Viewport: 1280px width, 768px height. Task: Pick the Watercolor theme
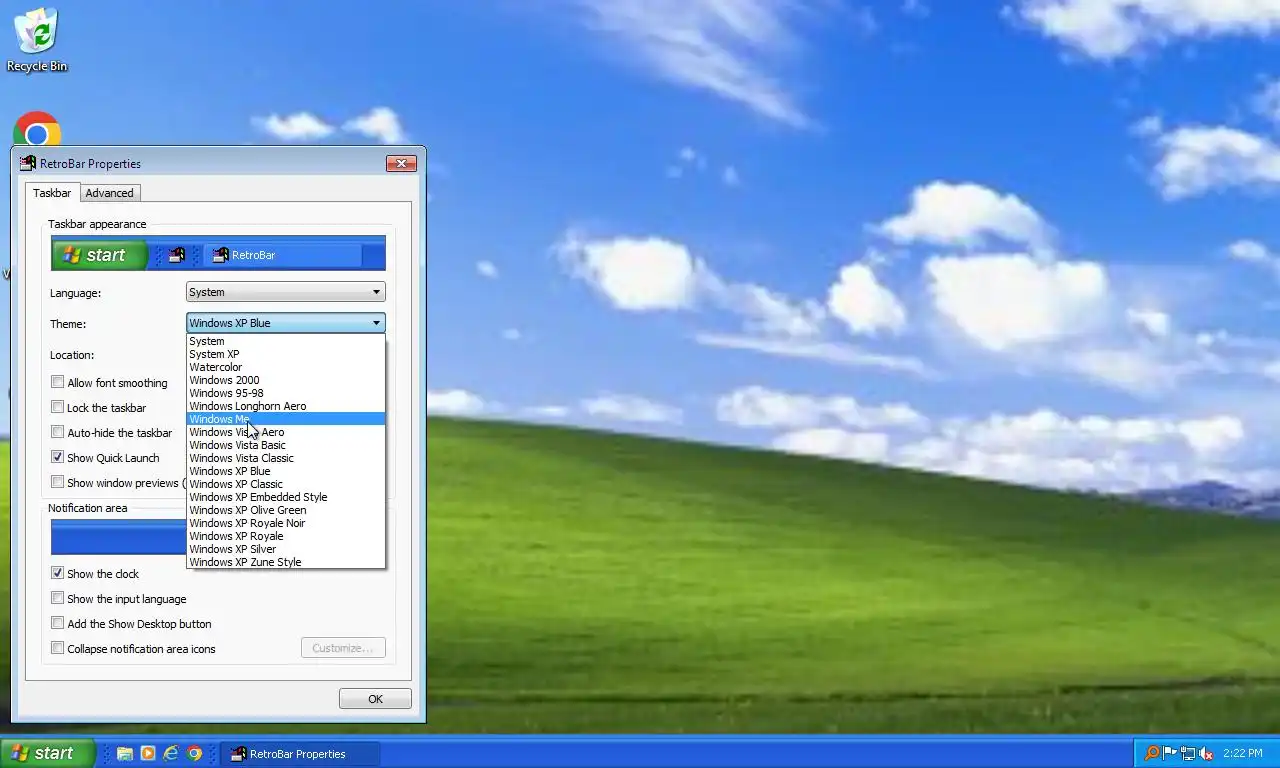point(286,367)
